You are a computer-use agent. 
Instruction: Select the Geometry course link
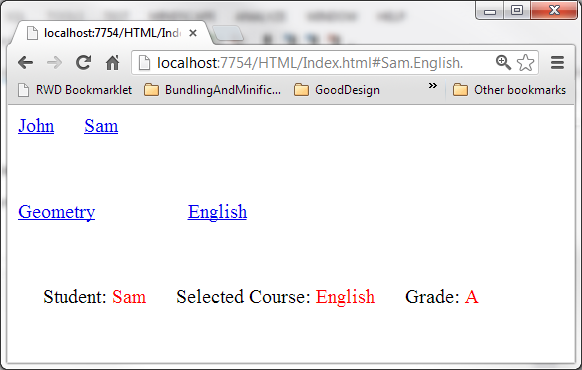pos(56,212)
